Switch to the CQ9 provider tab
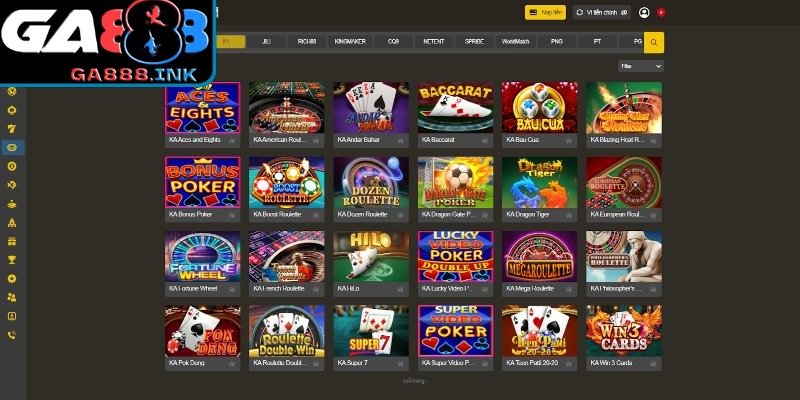 click(x=393, y=42)
